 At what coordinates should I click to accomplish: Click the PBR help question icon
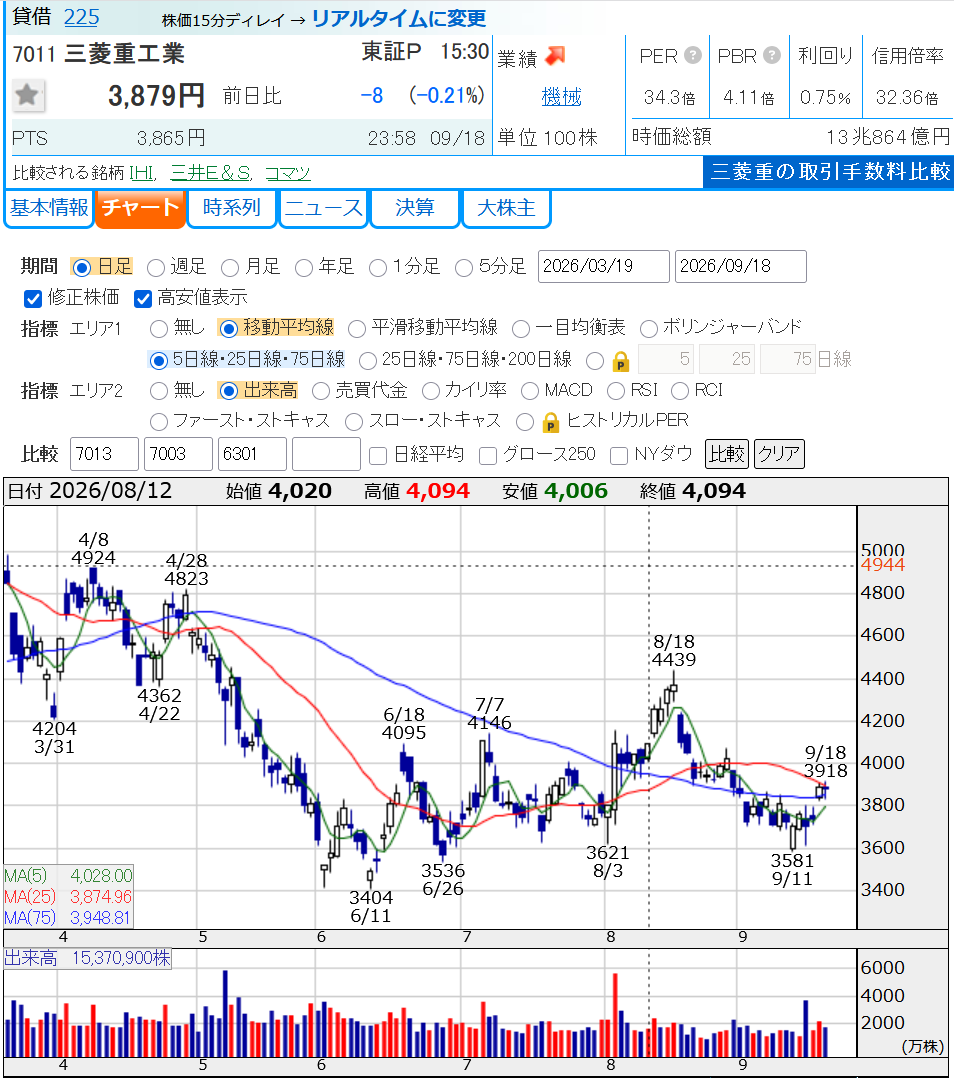point(772,55)
